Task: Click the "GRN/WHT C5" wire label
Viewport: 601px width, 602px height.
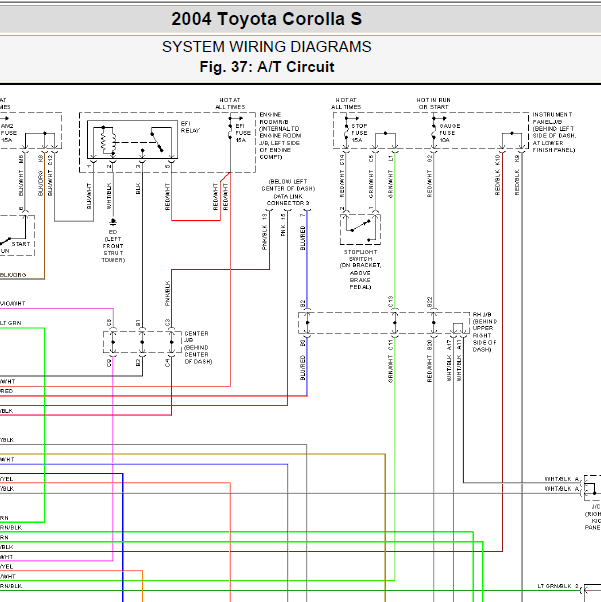Action: pyautogui.click(x=371, y=177)
